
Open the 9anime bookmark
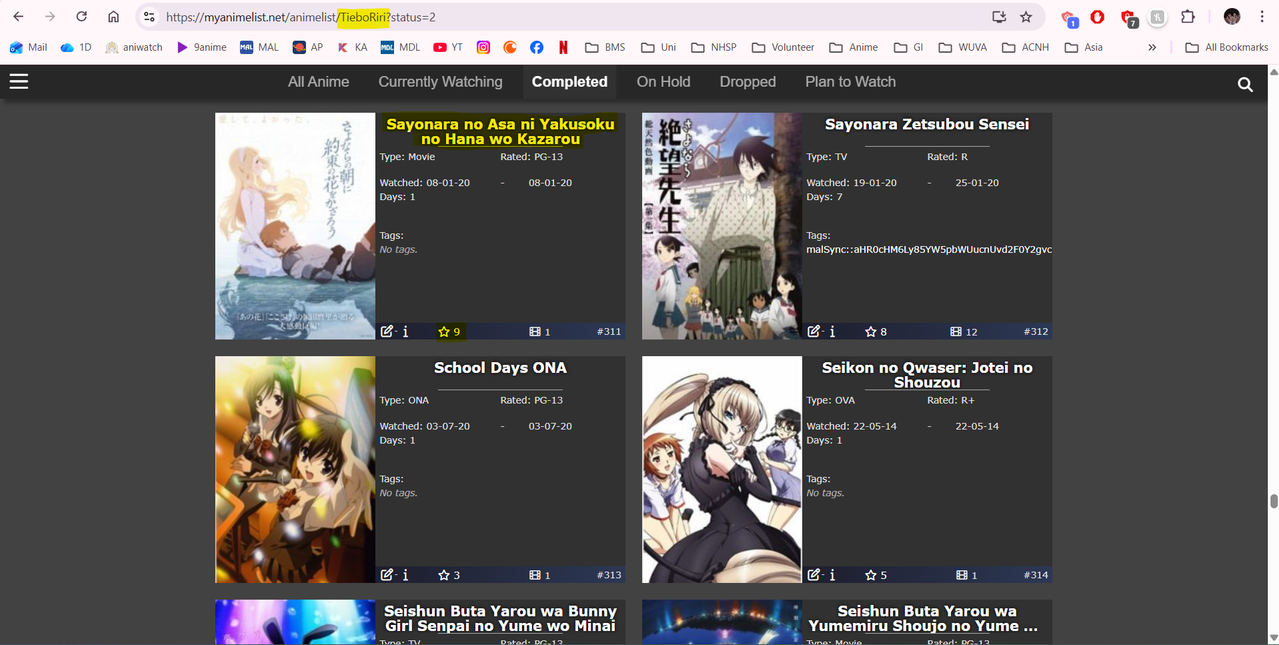coord(201,47)
